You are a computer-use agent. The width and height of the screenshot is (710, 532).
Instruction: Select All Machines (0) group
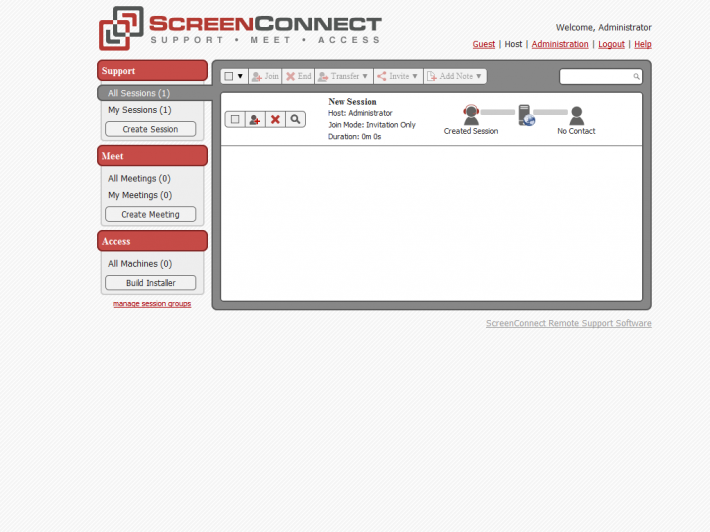(x=140, y=264)
